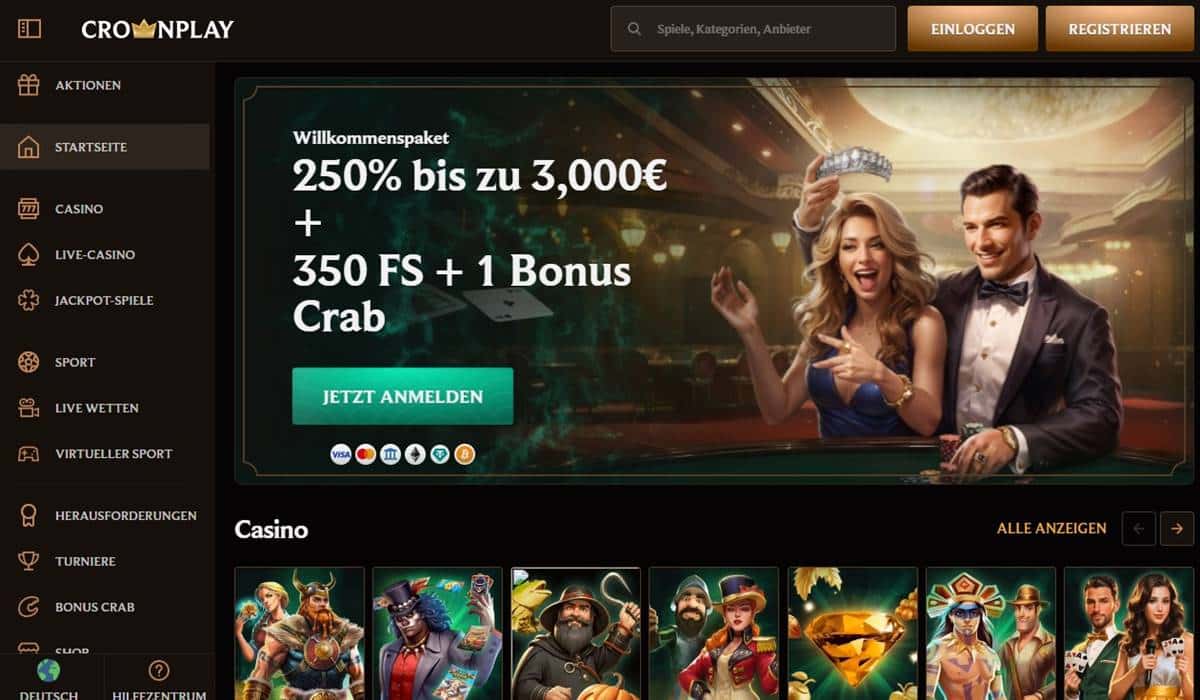Open the Live-Casino spade icon
1200x700 pixels.
point(29,255)
